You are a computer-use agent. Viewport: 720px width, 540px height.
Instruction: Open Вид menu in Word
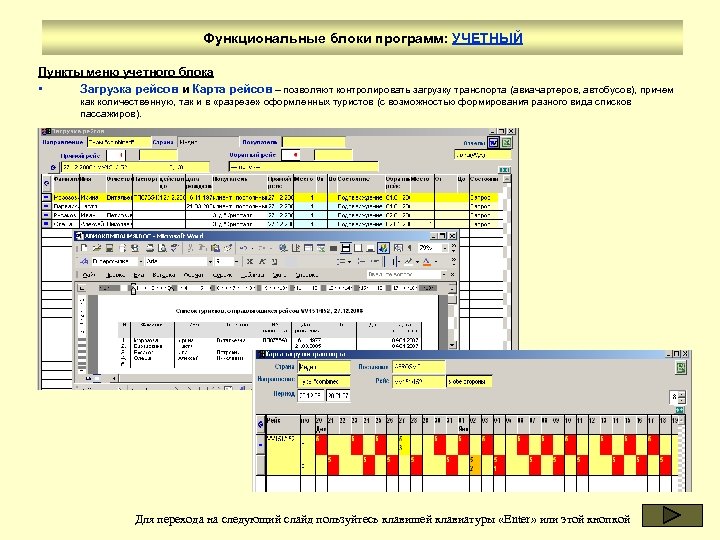pyautogui.click(x=139, y=275)
